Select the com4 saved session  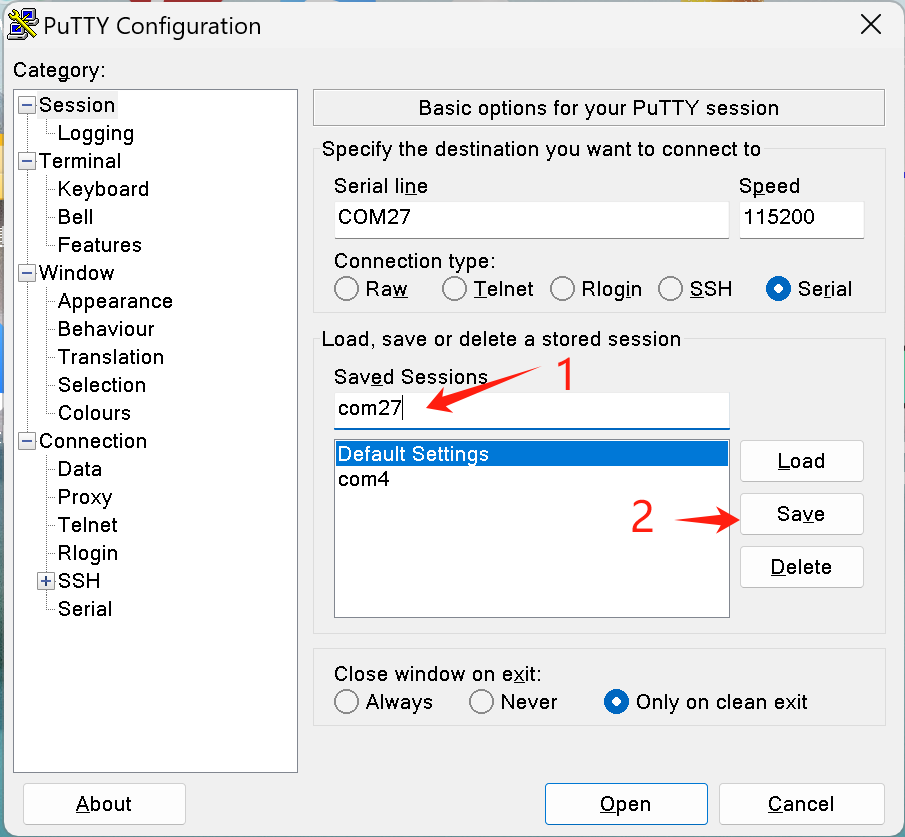(x=364, y=480)
